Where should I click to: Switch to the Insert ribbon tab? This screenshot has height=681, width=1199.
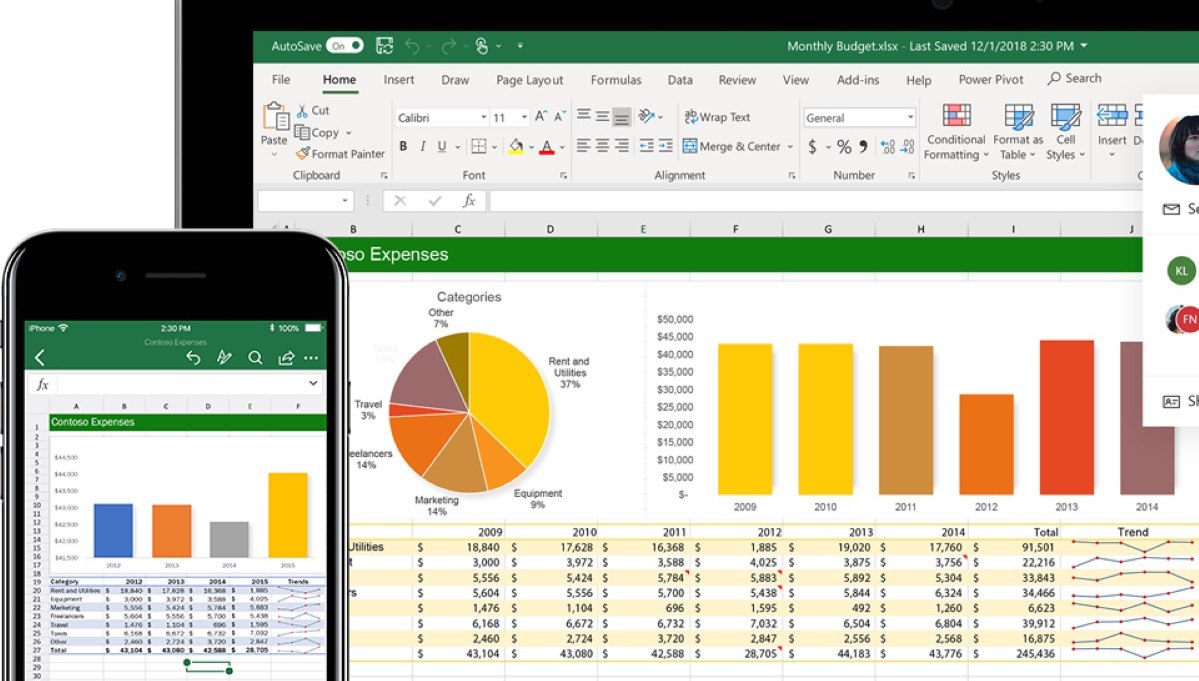(398, 79)
